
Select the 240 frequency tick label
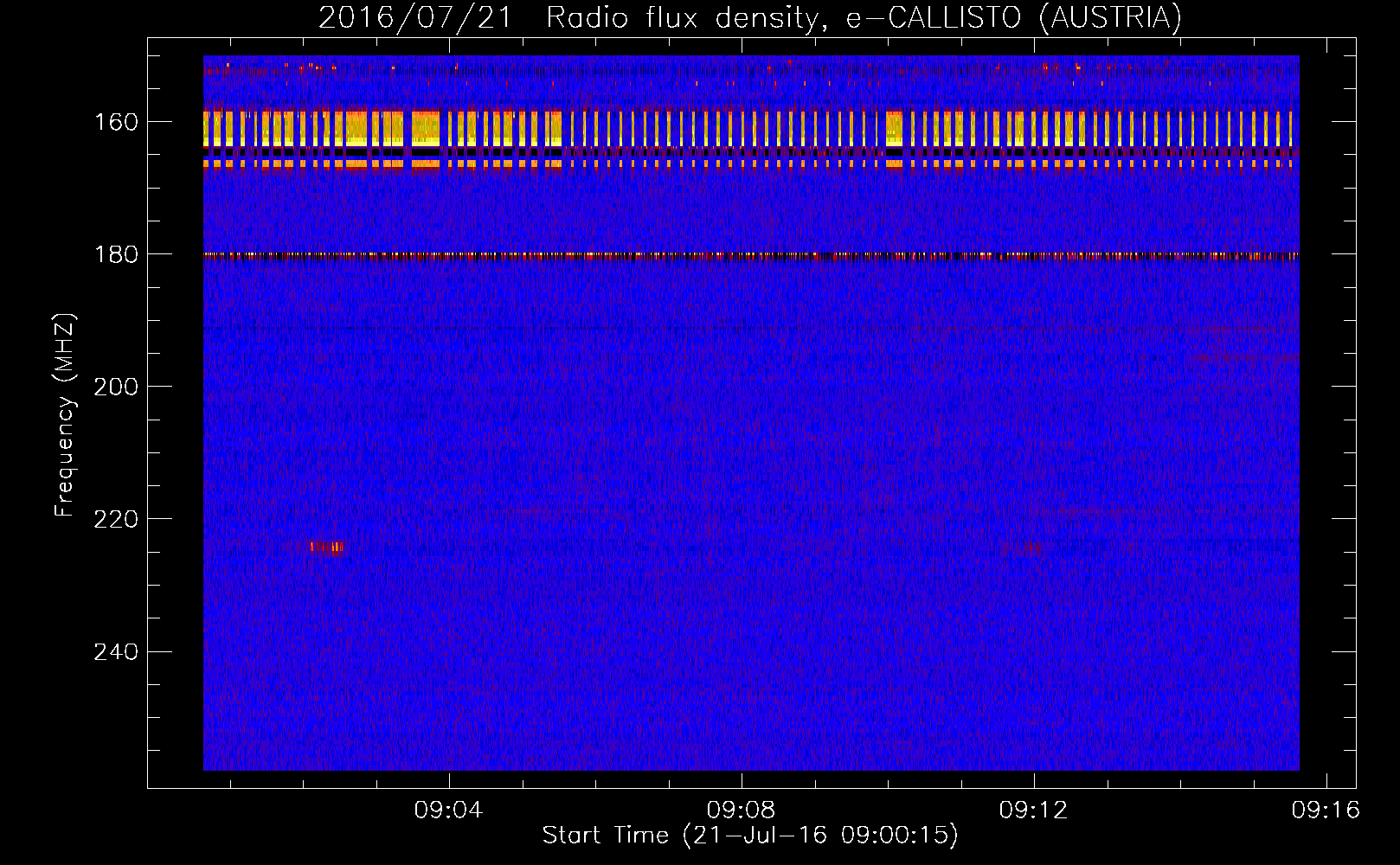(117, 651)
